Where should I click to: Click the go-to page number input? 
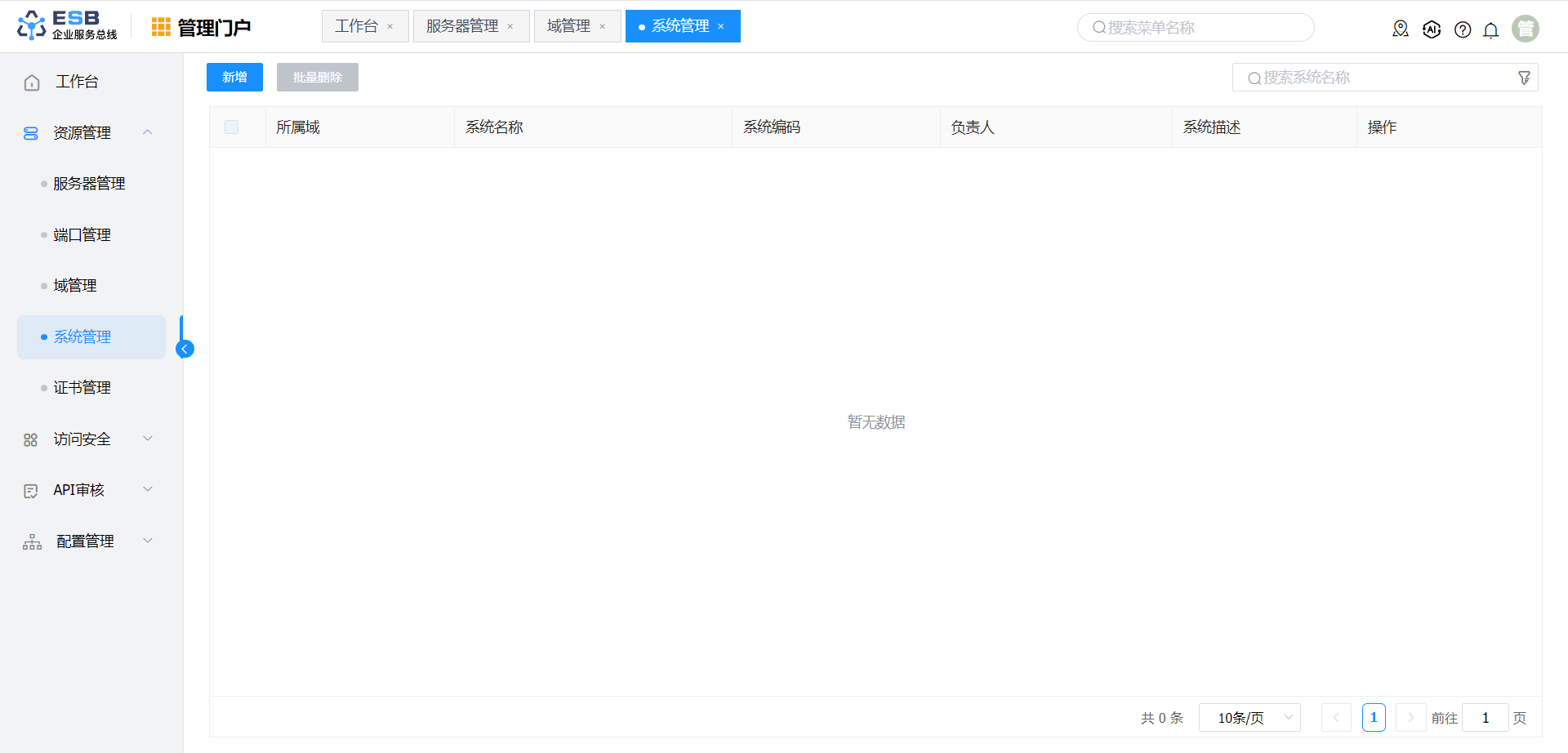(1485, 718)
